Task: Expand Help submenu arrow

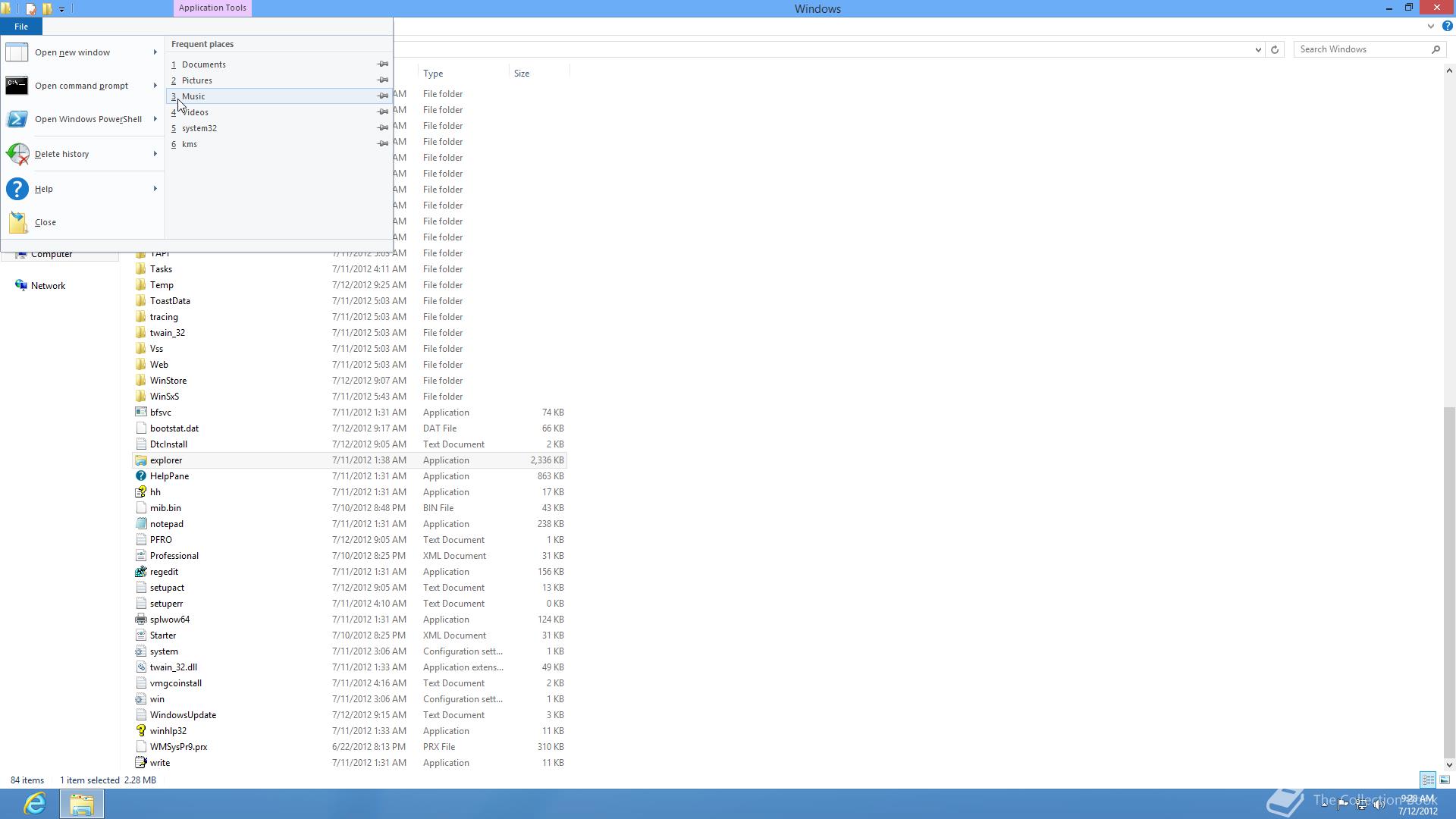Action: point(155,189)
